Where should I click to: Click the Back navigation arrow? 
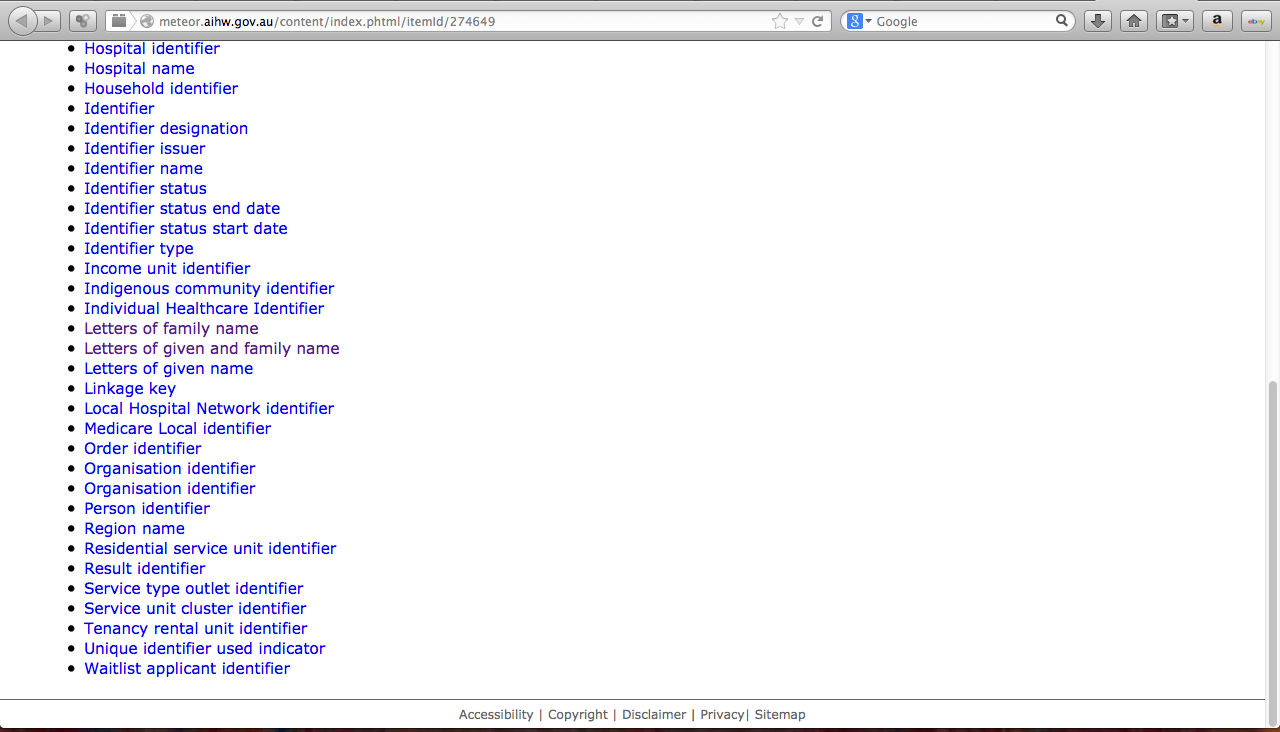pos(22,20)
